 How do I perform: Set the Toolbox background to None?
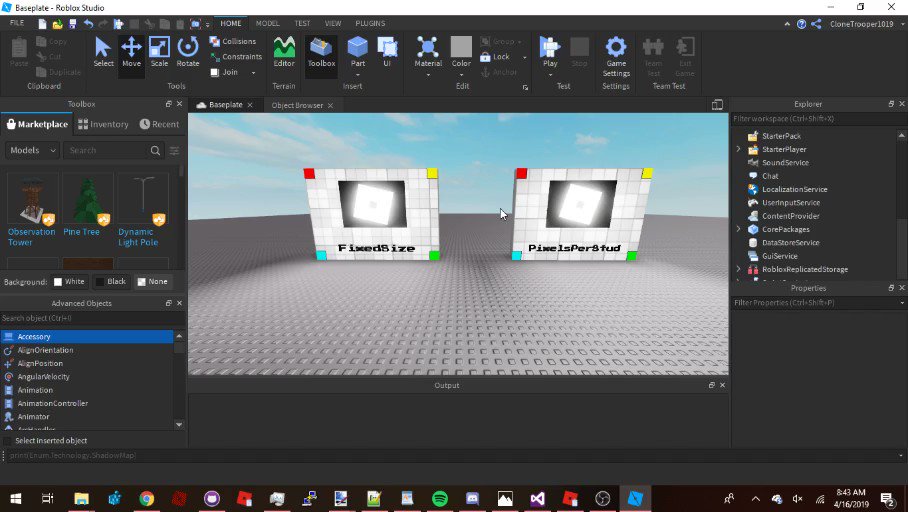(152, 281)
